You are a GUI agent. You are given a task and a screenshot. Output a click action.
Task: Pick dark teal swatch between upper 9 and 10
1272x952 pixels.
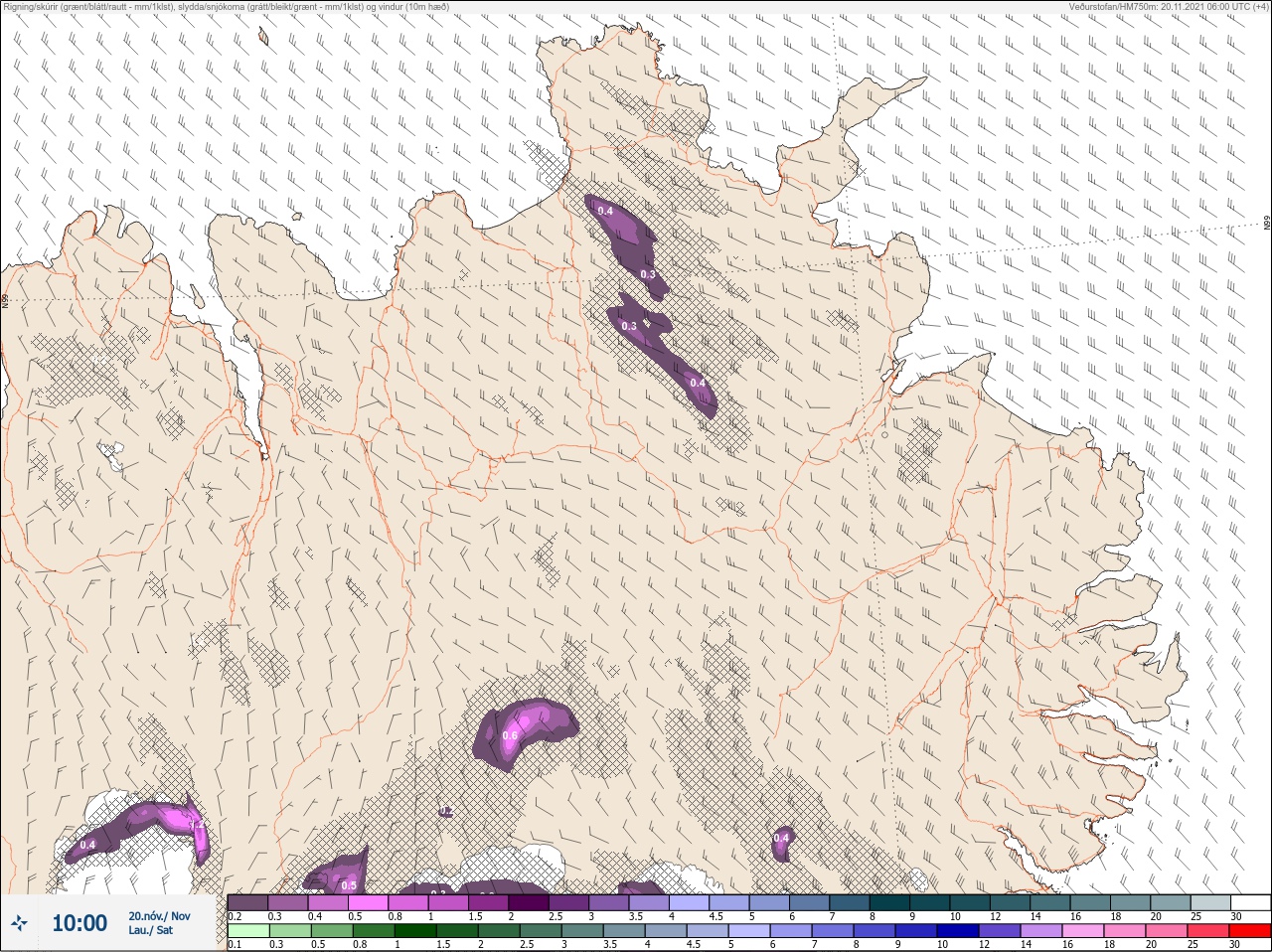tap(930, 902)
